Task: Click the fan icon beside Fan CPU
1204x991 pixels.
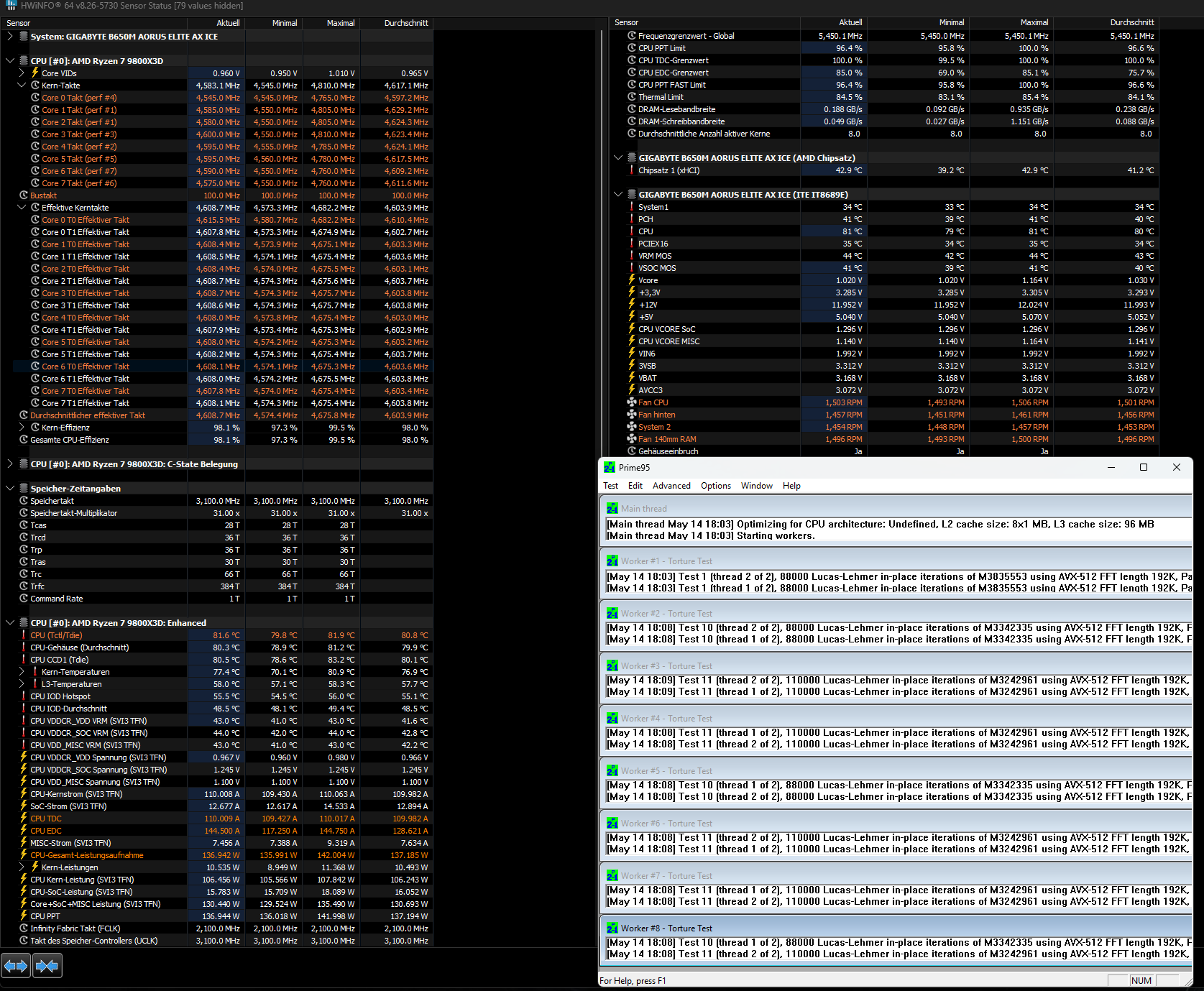Action: click(632, 402)
